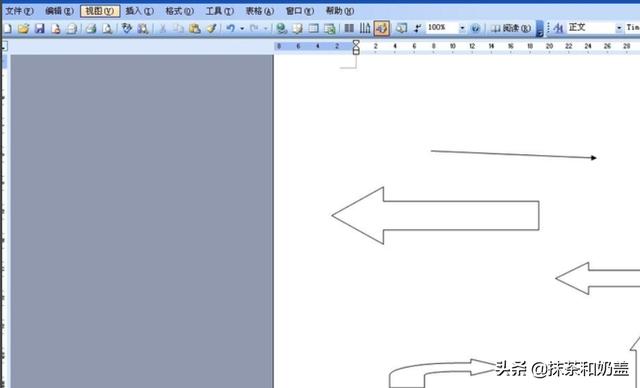Image resolution: width=640 pixels, height=388 pixels.
Task: Click the Word Help question mark button
Action: (475, 28)
